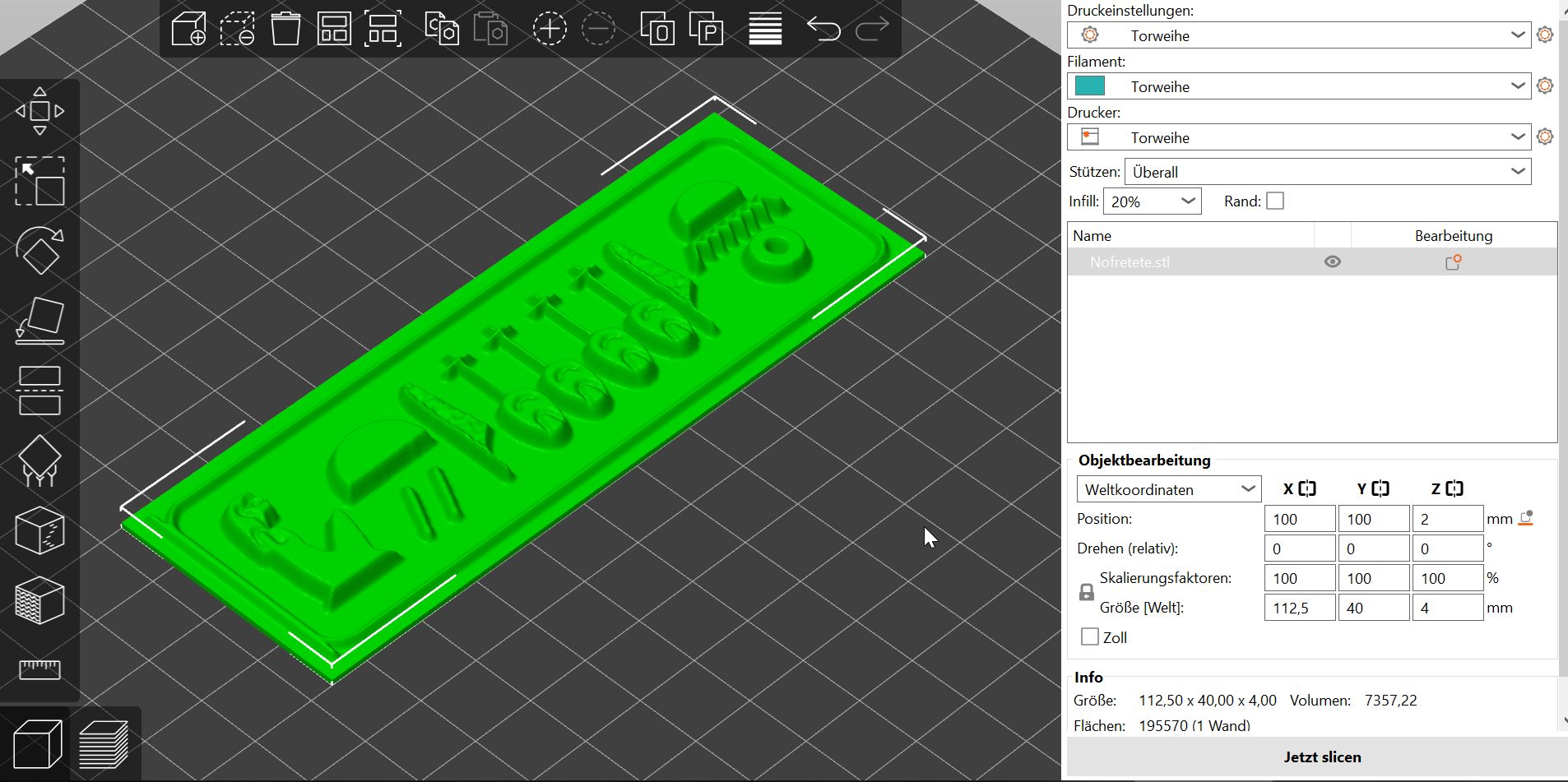The height and width of the screenshot is (782, 1568).
Task: Copy the selected object using toolbar
Action: coord(442,29)
